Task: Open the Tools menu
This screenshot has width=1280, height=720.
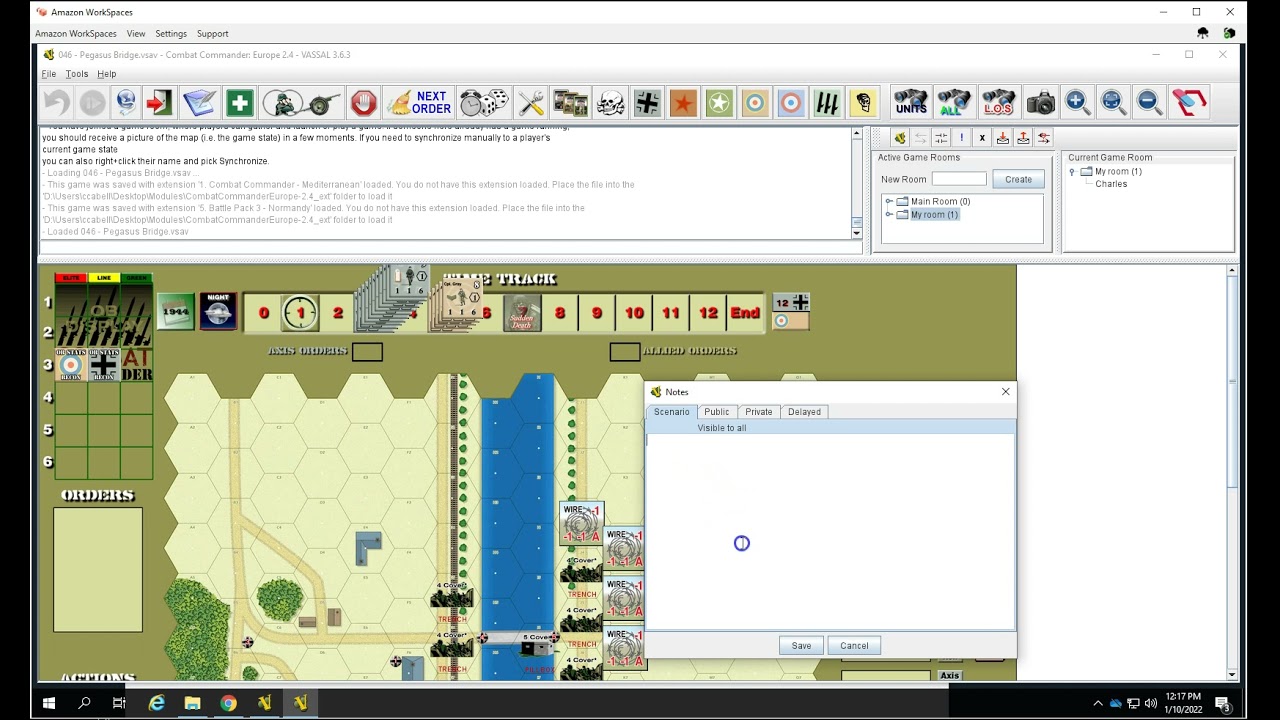Action: [77, 74]
